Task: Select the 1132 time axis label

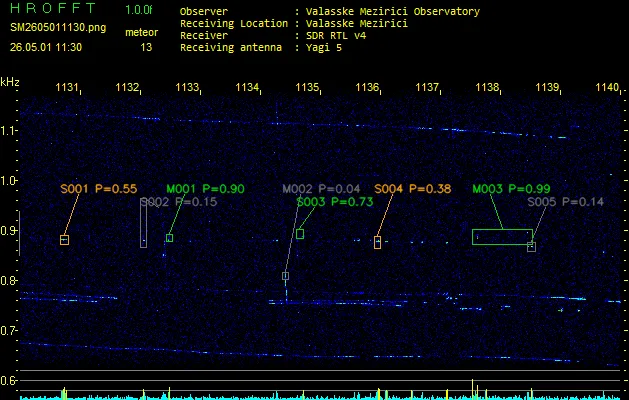Action: [x=127, y=87]
